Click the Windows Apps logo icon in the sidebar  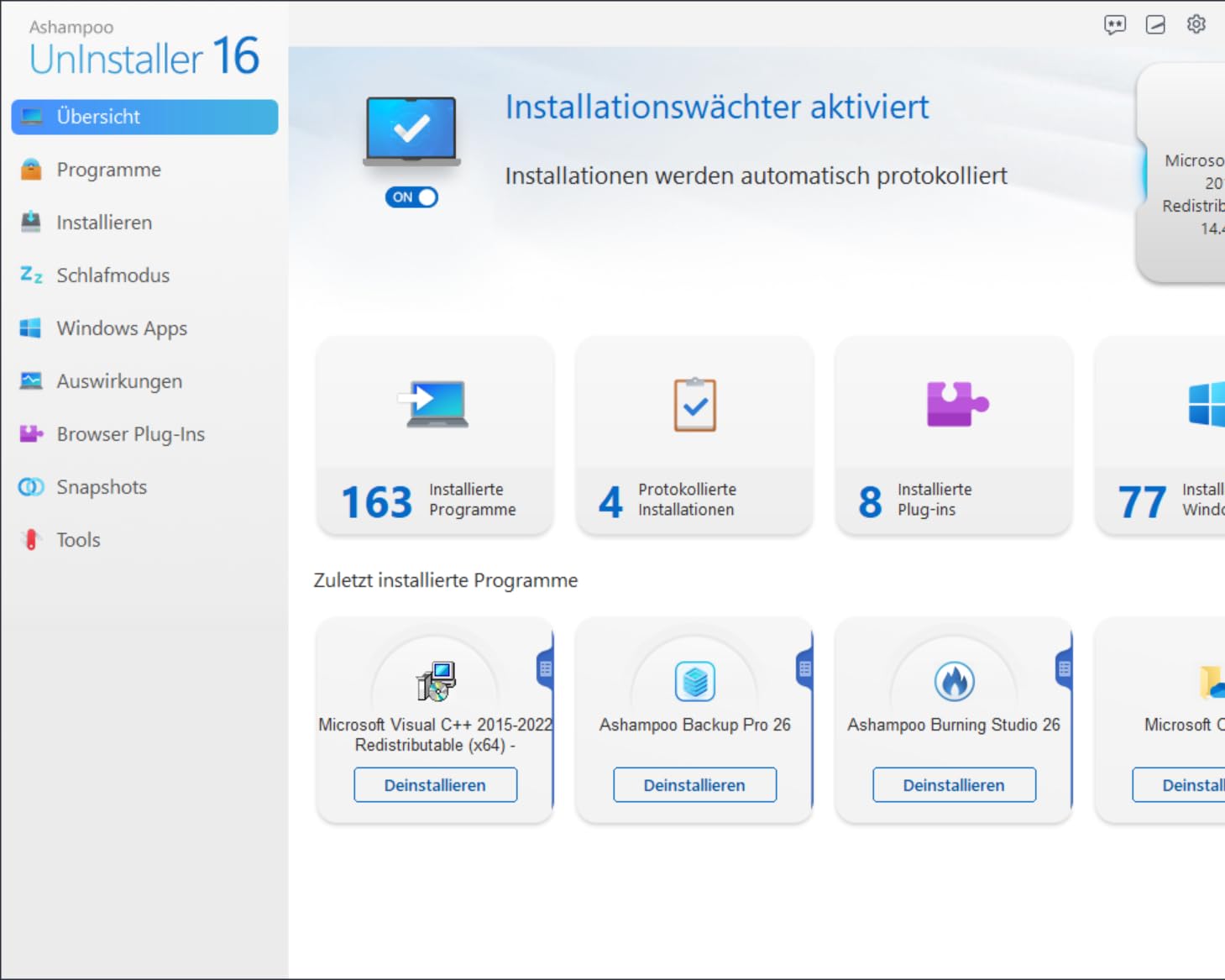(x=30, y=328)
